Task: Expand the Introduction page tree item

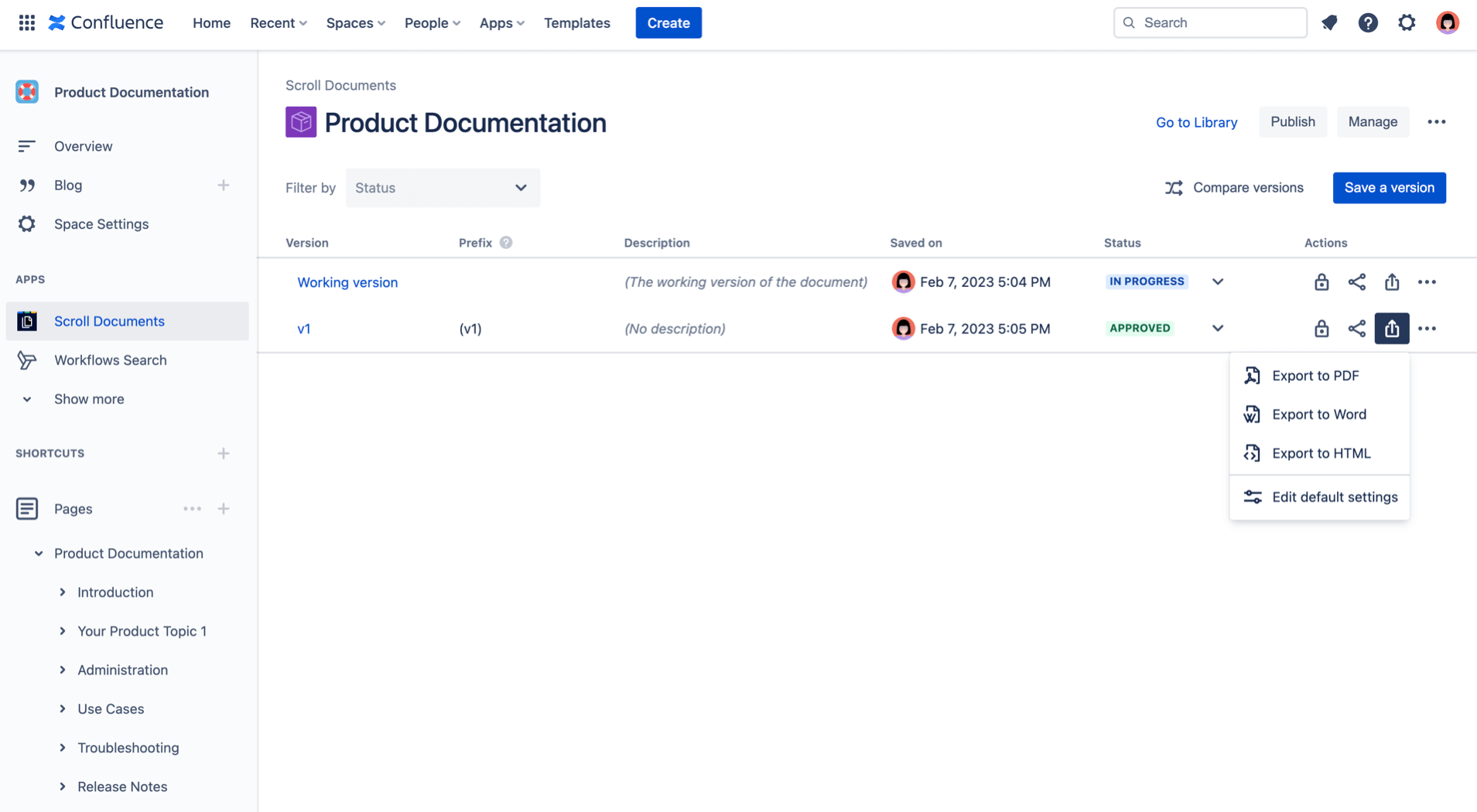Action: [63, 592]
